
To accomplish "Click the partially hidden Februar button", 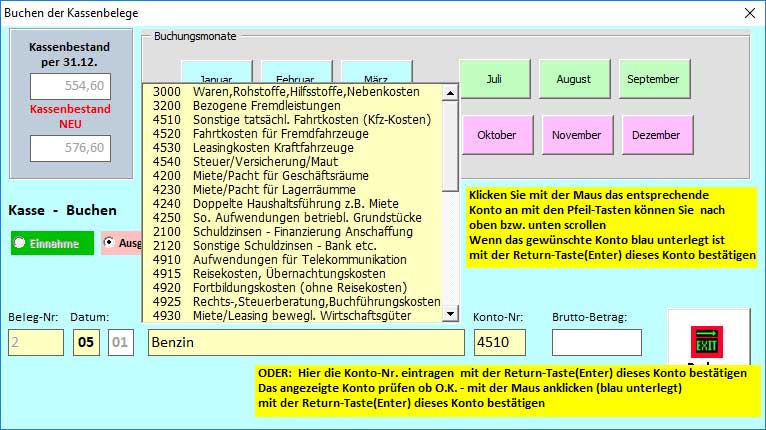I will coord(296,72).
